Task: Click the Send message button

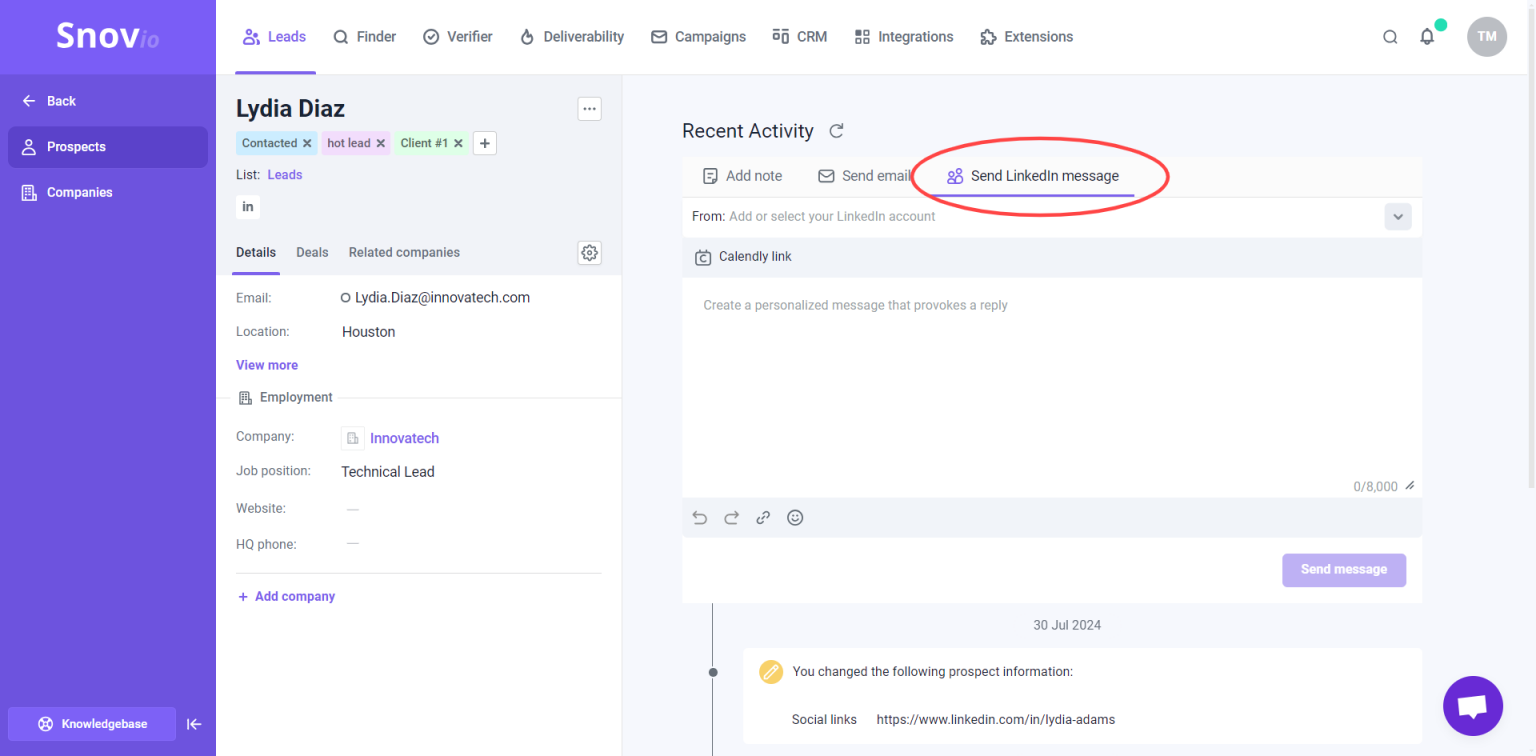Action: point(1344,570)
